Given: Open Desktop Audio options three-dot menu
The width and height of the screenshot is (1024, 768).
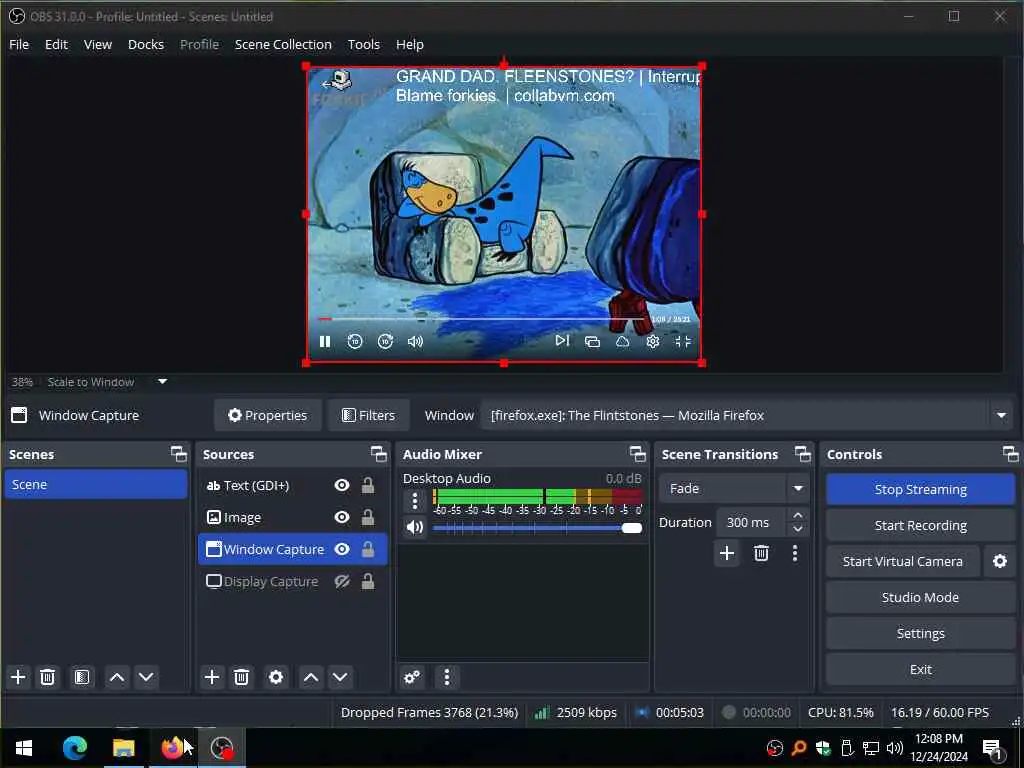Looking at the screenshot, I should pos(415,501).
